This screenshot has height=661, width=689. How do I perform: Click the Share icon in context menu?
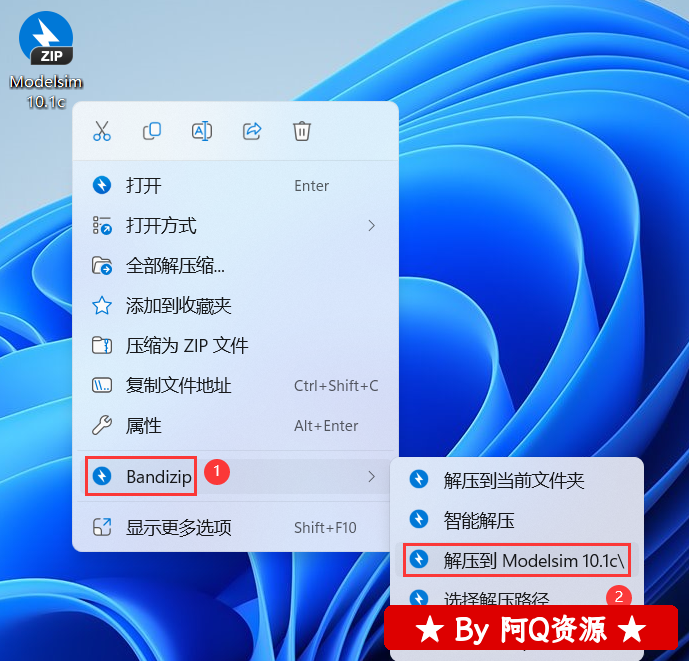point(252,131)
